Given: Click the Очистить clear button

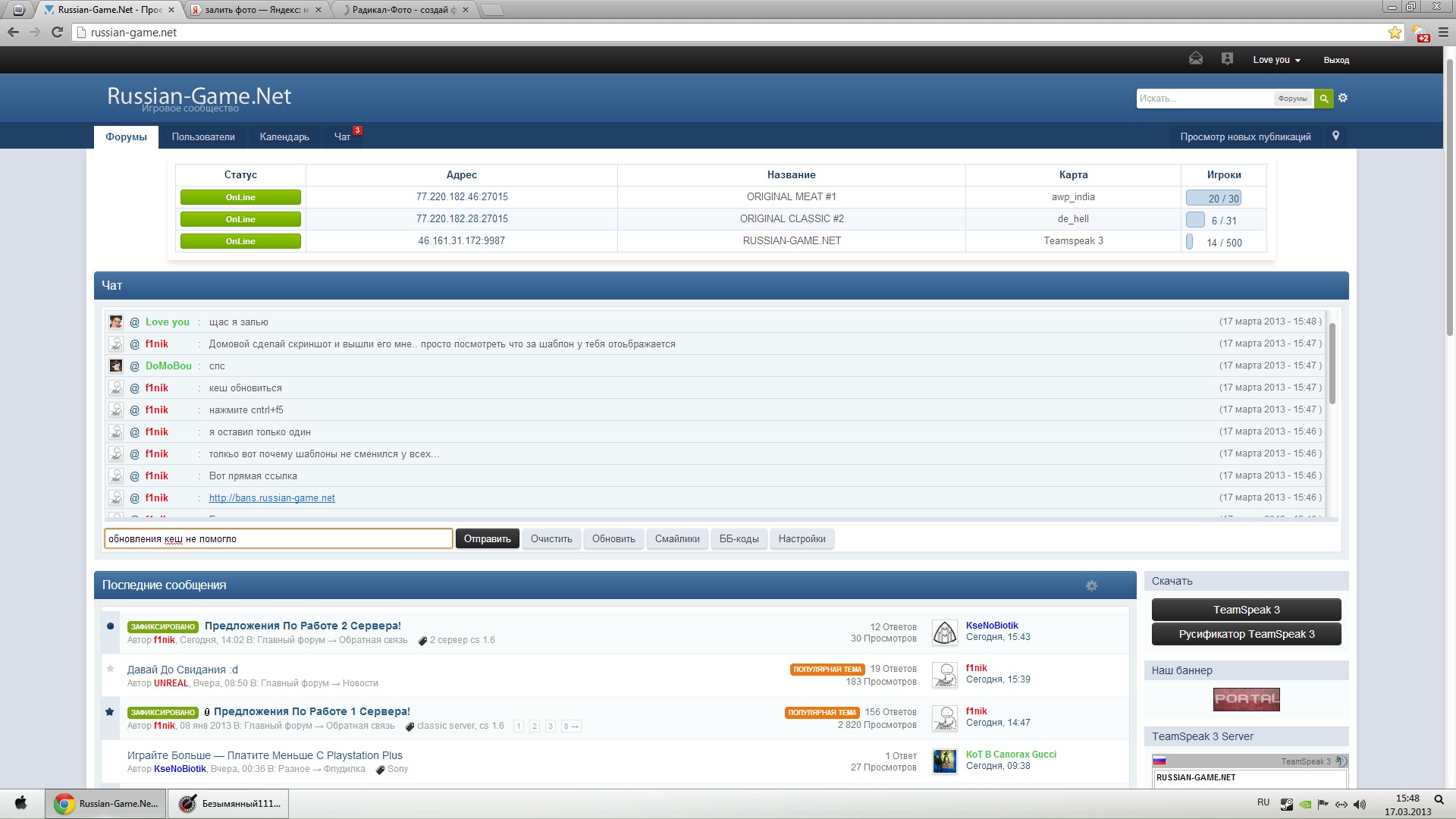Looking at the screenshot, I should coord(551,539).
